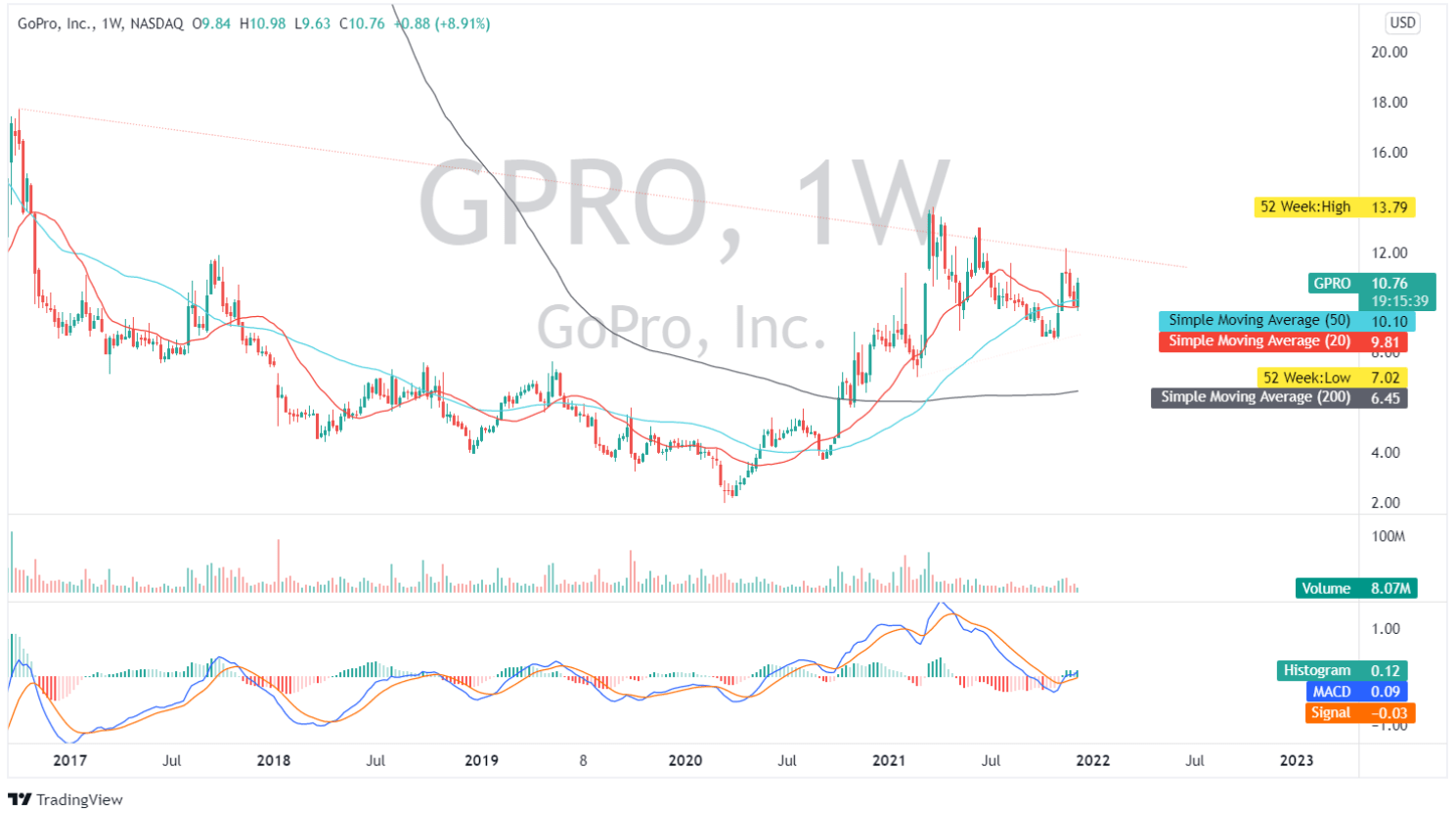Click the +0.88 (+8.91%) change value

click(443, 23)
